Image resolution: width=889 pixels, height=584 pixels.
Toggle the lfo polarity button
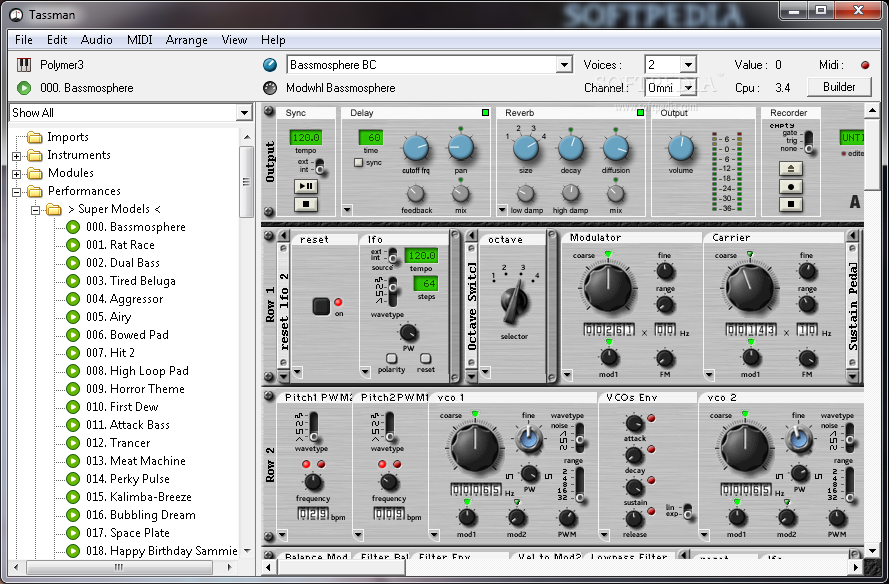(x=391, y=358)
